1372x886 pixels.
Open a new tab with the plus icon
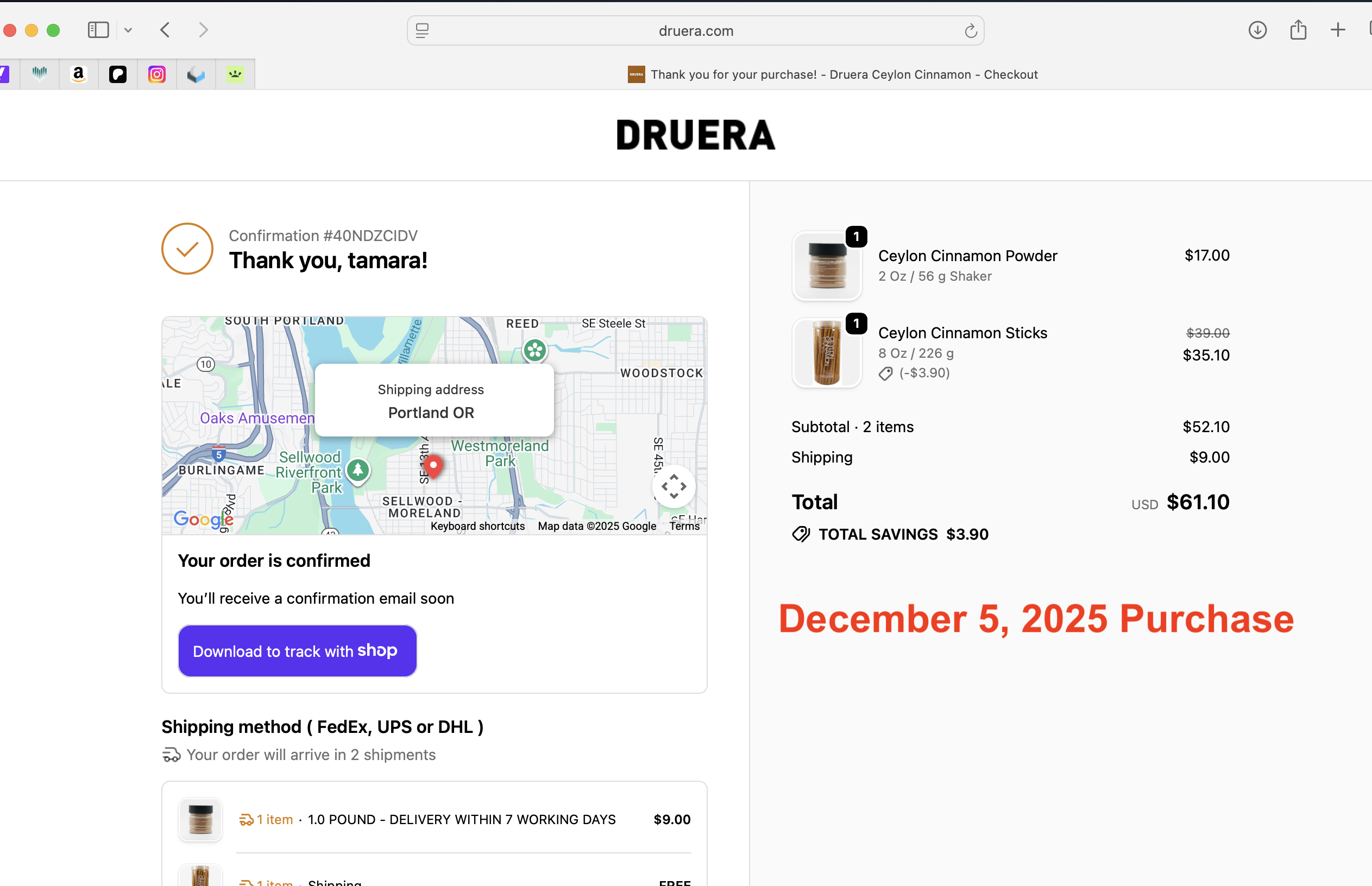(x=1337, y=30)
